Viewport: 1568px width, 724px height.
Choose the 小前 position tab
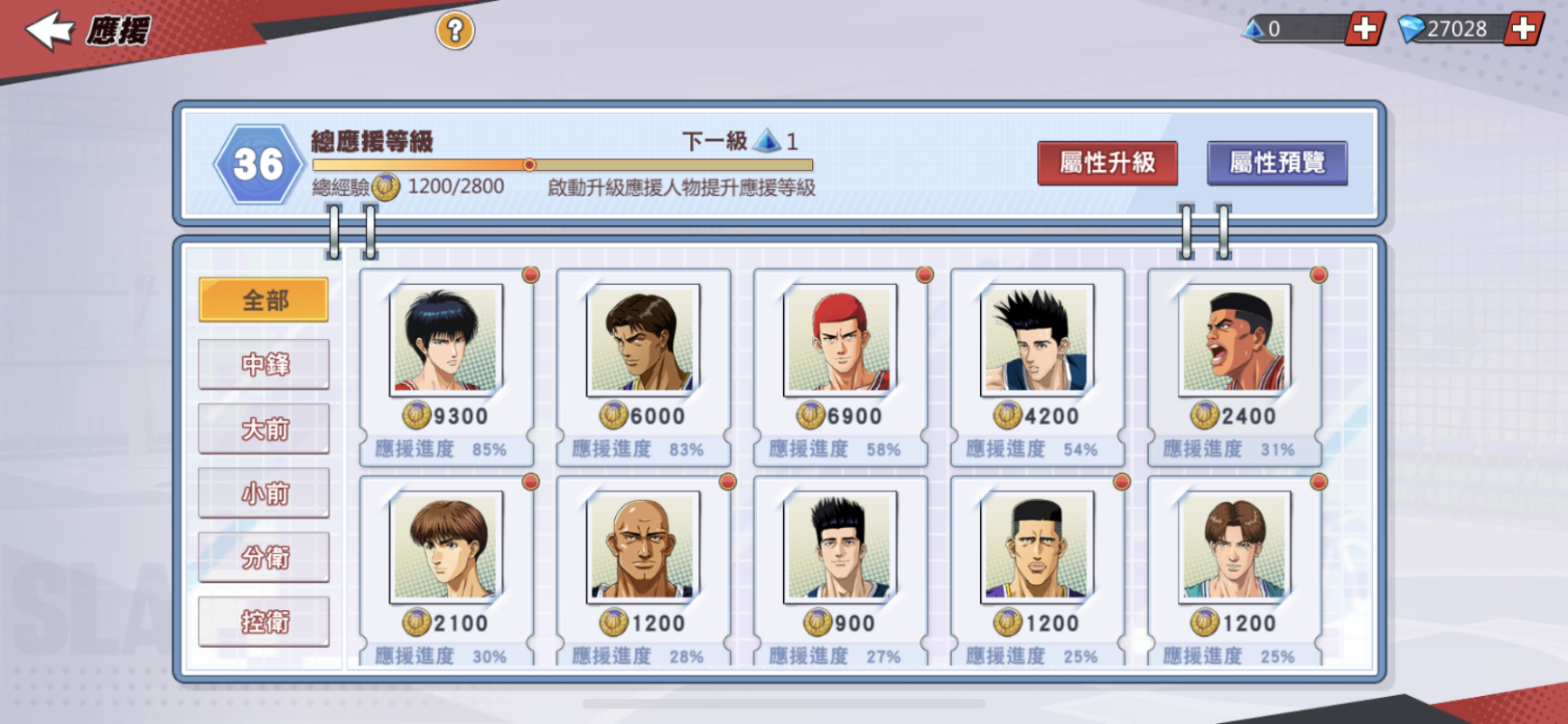264,493
